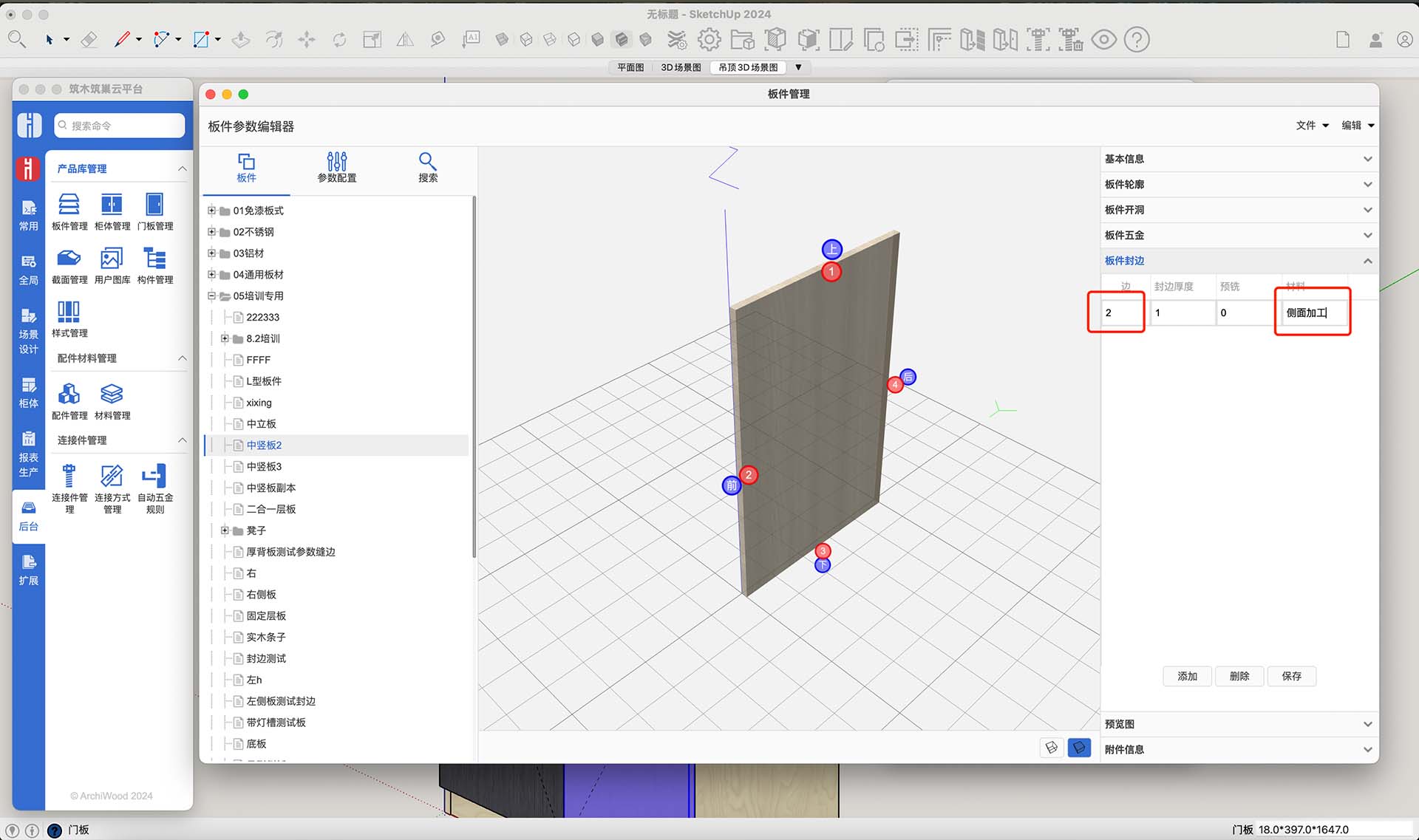Toggle wireframe view button under viewport
This screenshot has height=840, width=1419.
[x=1052, y=748]
